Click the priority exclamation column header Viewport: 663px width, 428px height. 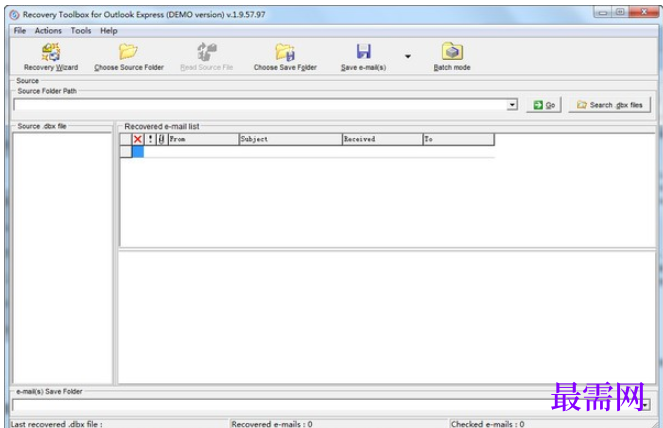[x=150, y=139]
